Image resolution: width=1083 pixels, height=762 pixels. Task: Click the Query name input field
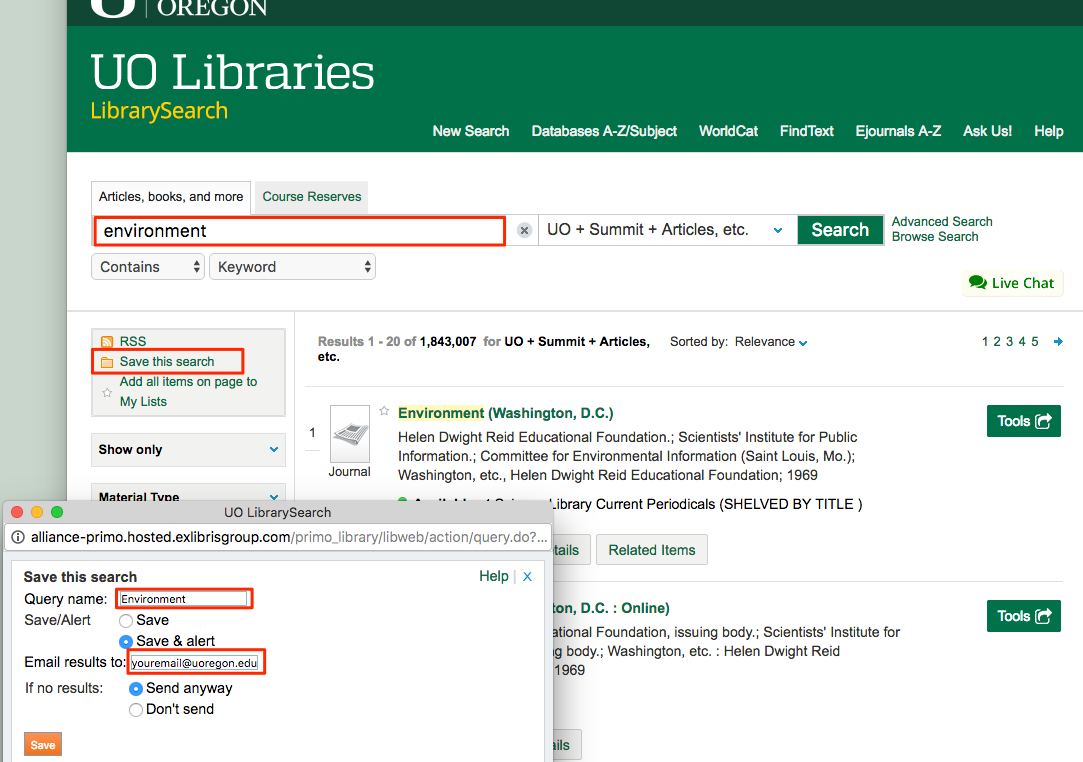pyautogui.click(x=184, y=598)
